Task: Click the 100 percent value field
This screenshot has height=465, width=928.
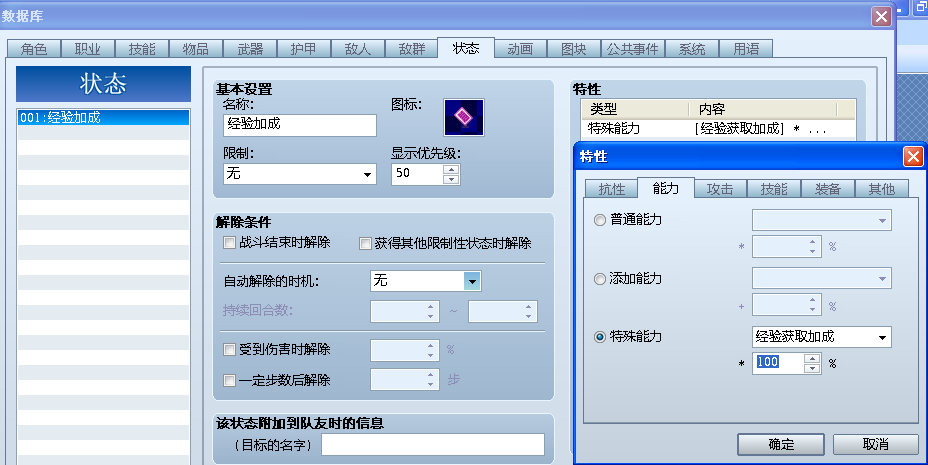Action: (778, 363)
